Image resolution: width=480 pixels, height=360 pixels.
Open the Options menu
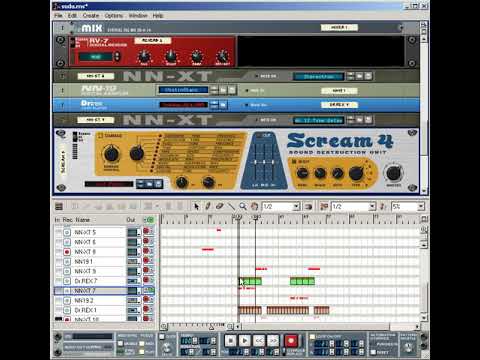[x=114, y=16]
